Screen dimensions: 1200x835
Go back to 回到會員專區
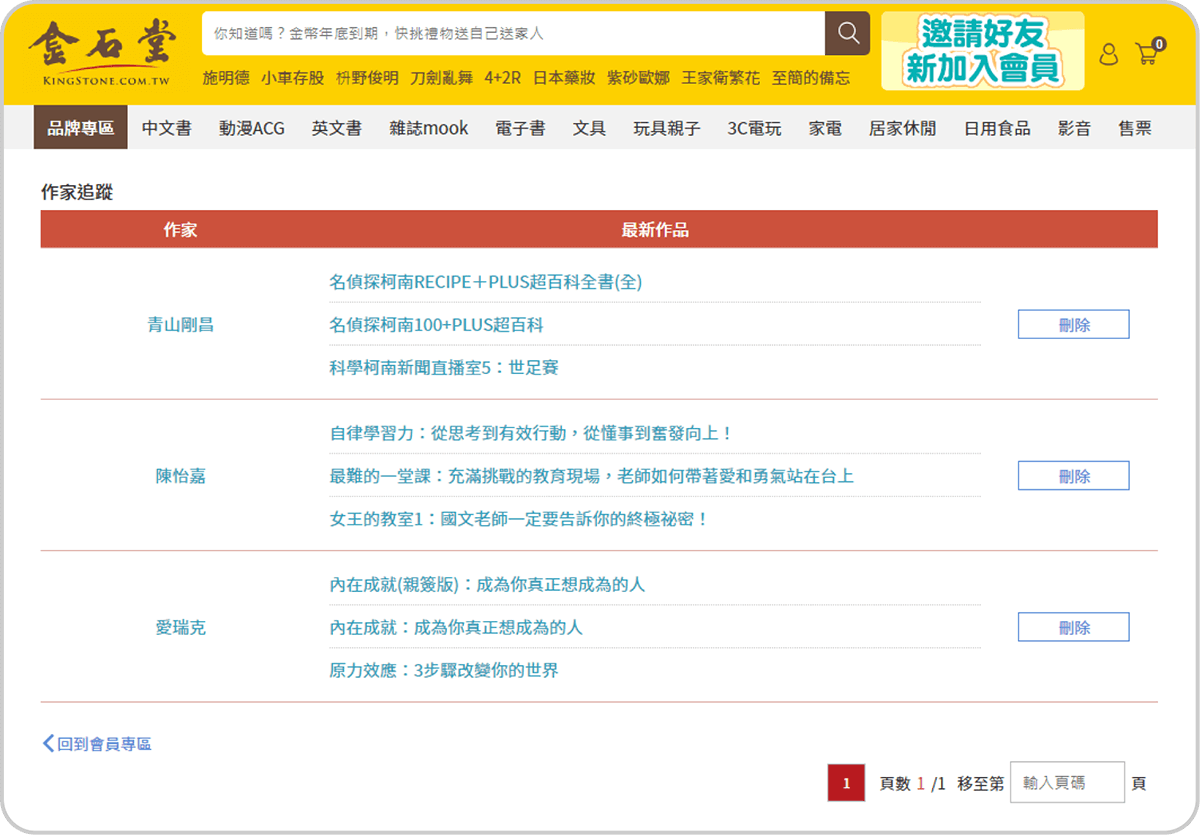coord(97,744)
